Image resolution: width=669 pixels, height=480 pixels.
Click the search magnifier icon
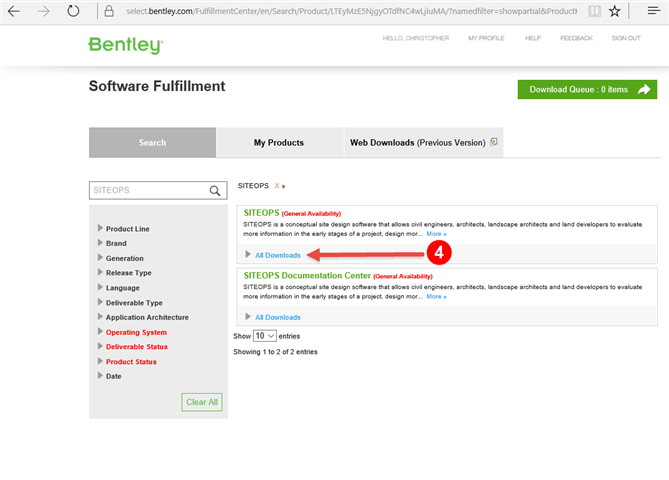pyautogui.click(x=215, y=191)
